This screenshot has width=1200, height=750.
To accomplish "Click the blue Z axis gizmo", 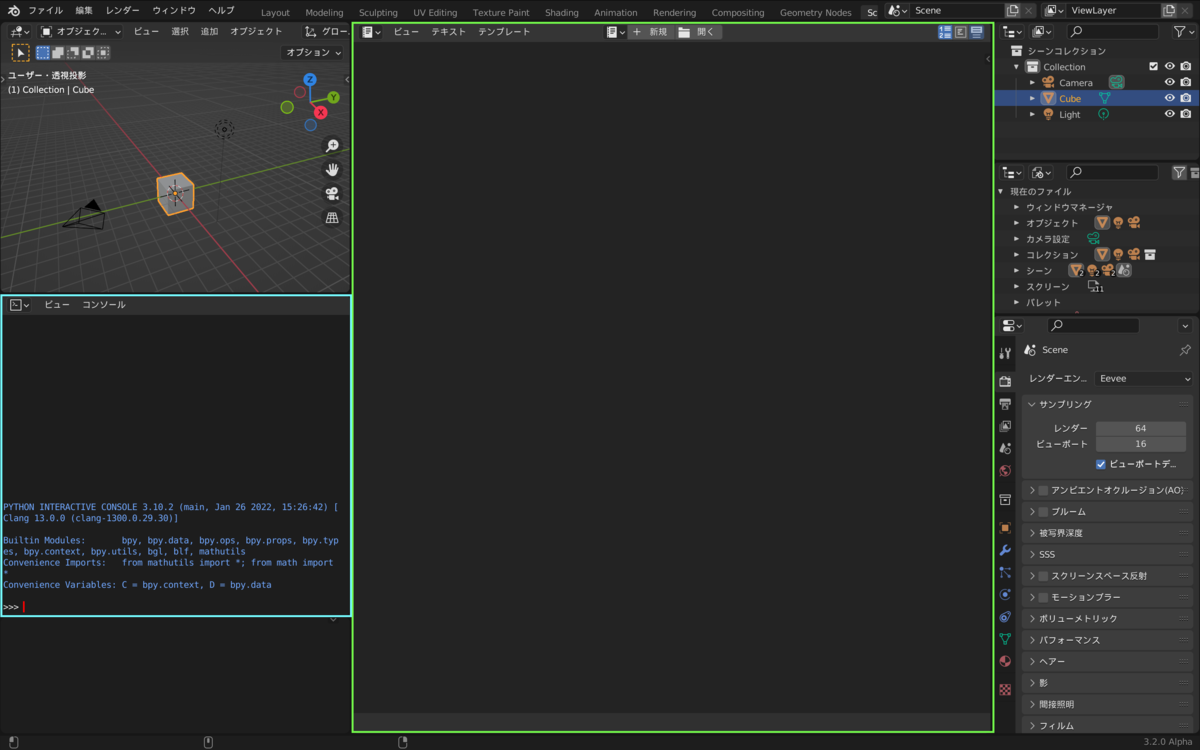I will (x=310, y=79).
